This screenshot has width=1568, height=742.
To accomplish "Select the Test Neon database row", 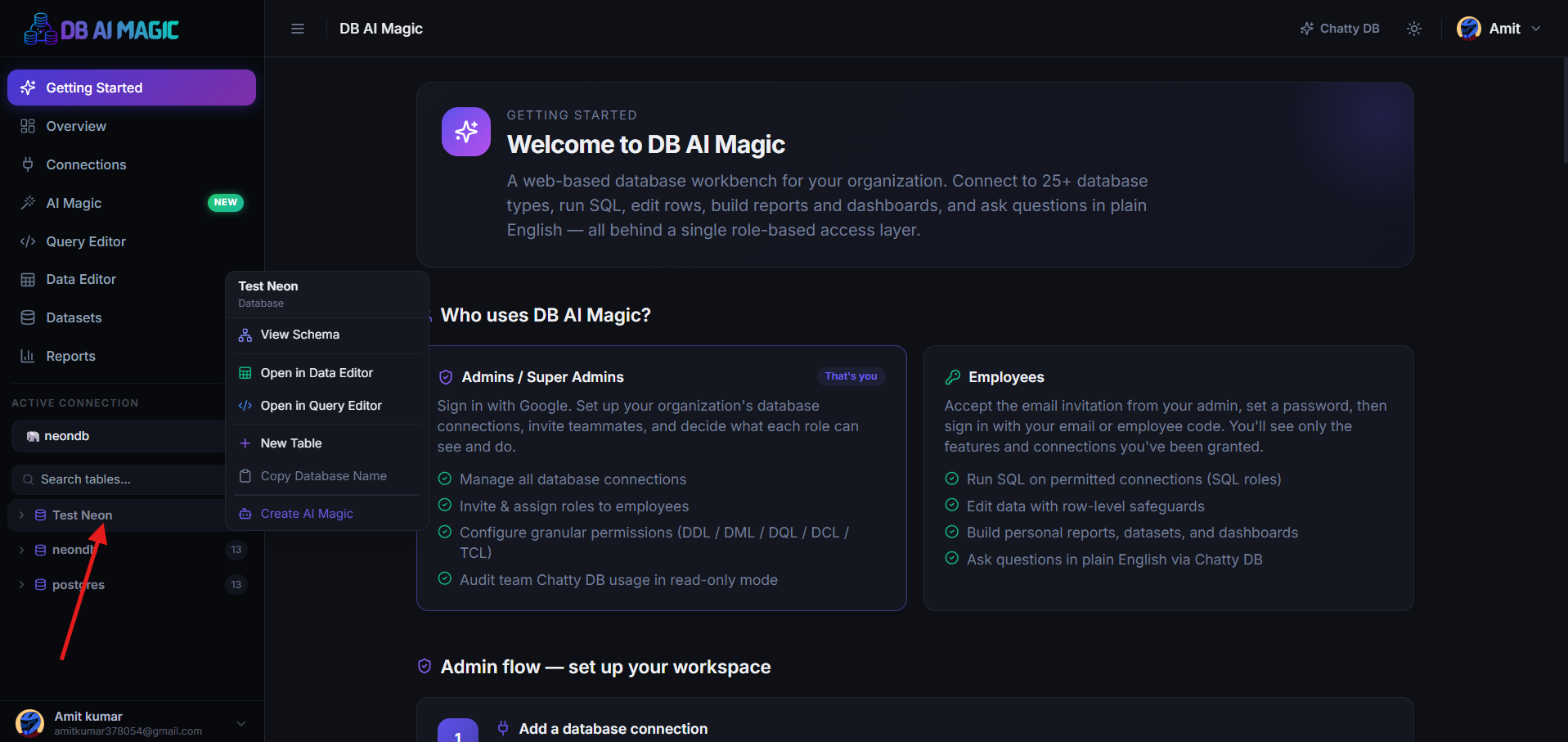I will [117, 515].
